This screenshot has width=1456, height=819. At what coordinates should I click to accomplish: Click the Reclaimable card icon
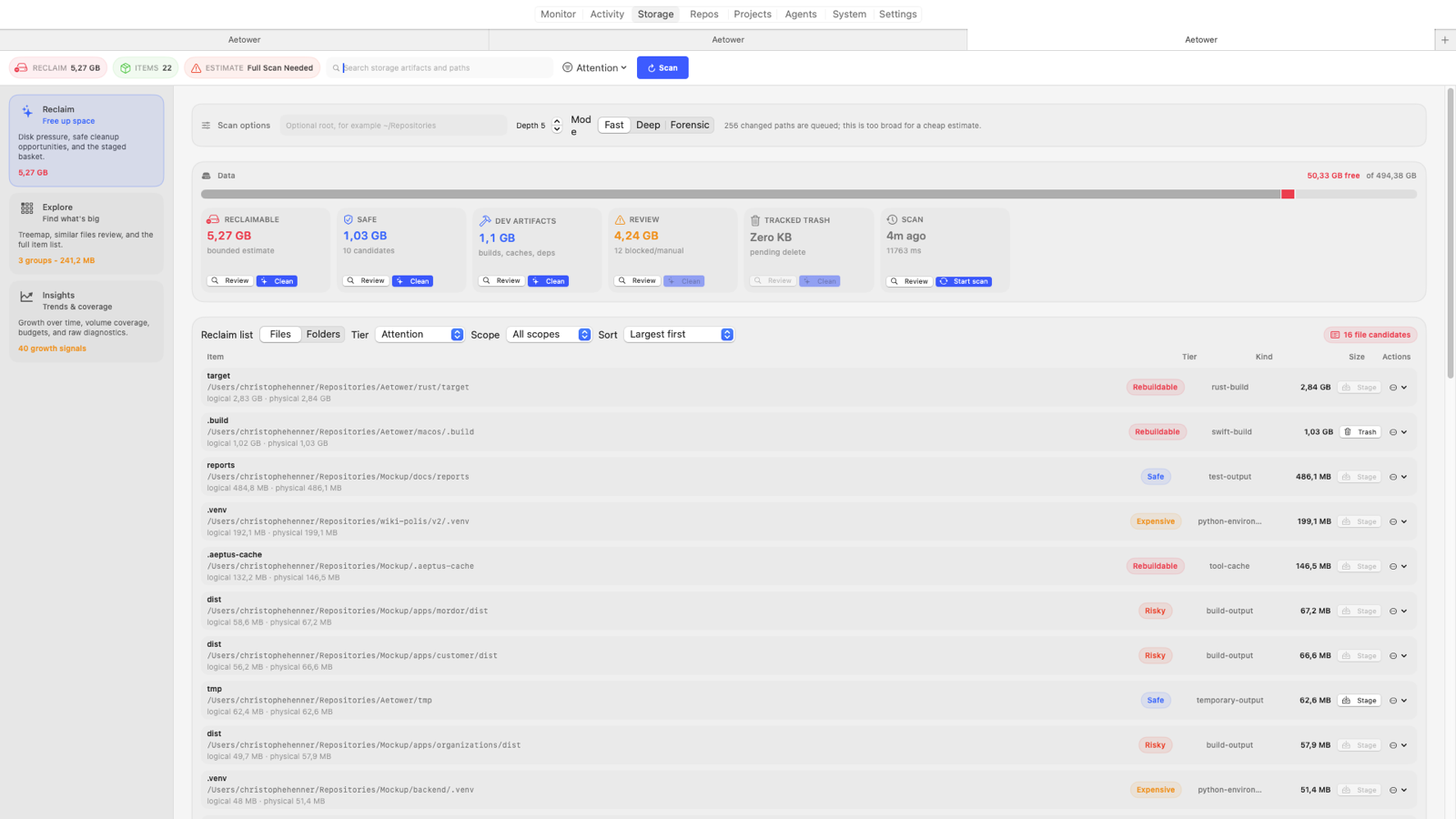(212, 219)
